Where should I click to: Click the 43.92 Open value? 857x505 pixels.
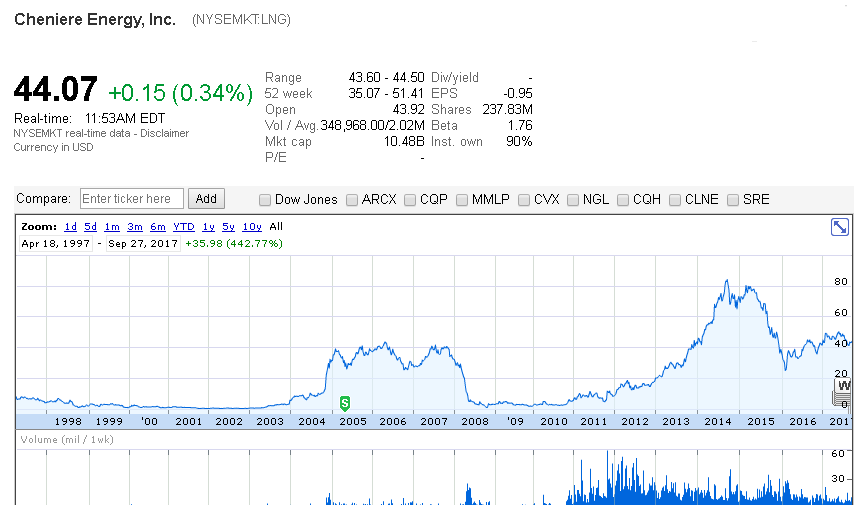click(408, 109)
